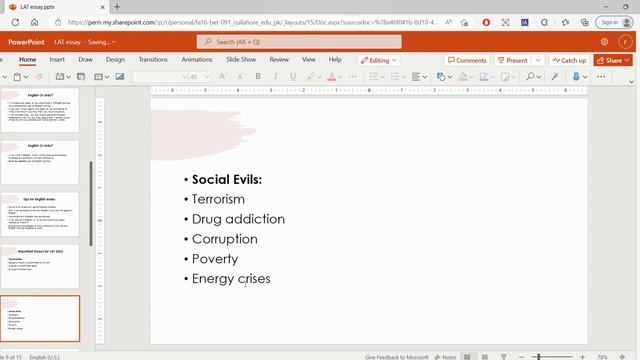Image resolution: width=640 pixels, height=360 pixels.
Task: Open the Help tab
Action: [335, 60]
